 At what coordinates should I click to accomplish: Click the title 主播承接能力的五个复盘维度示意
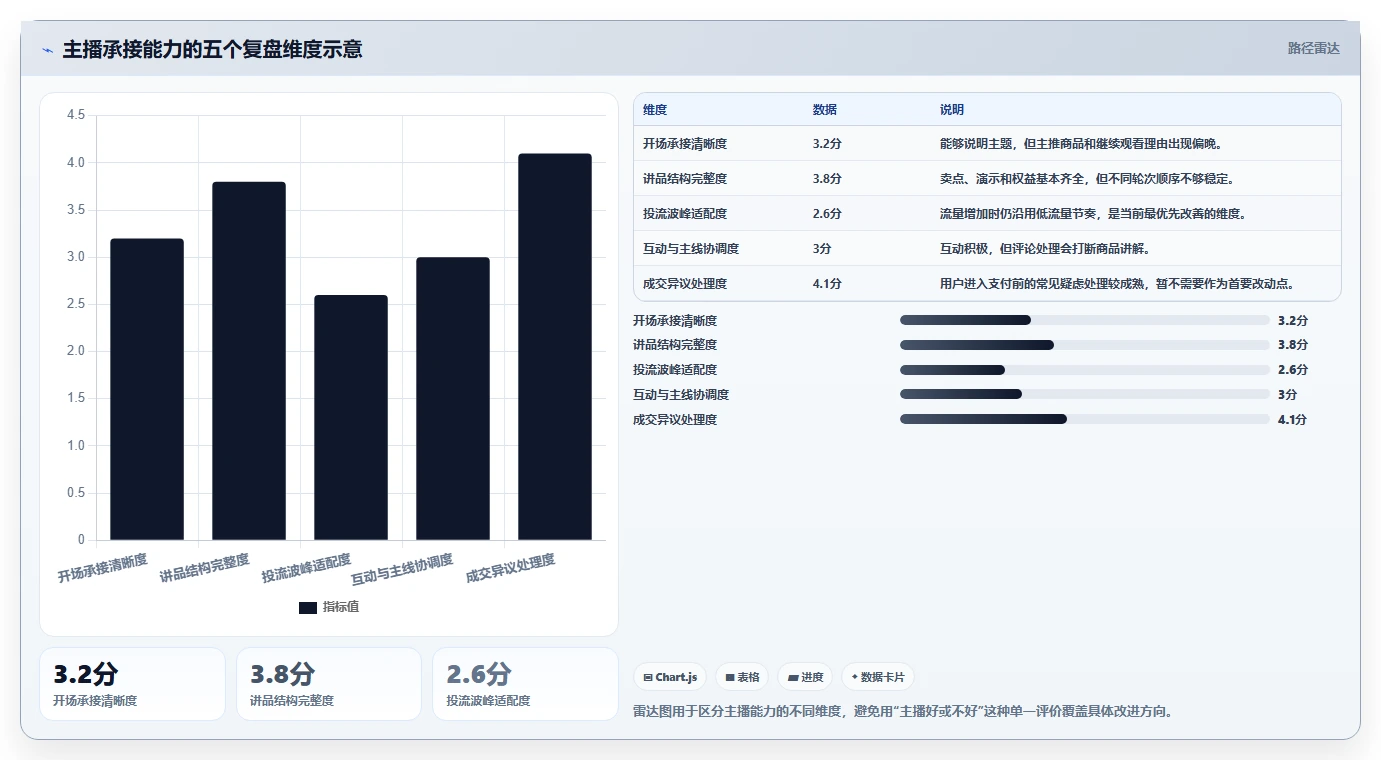212,50
